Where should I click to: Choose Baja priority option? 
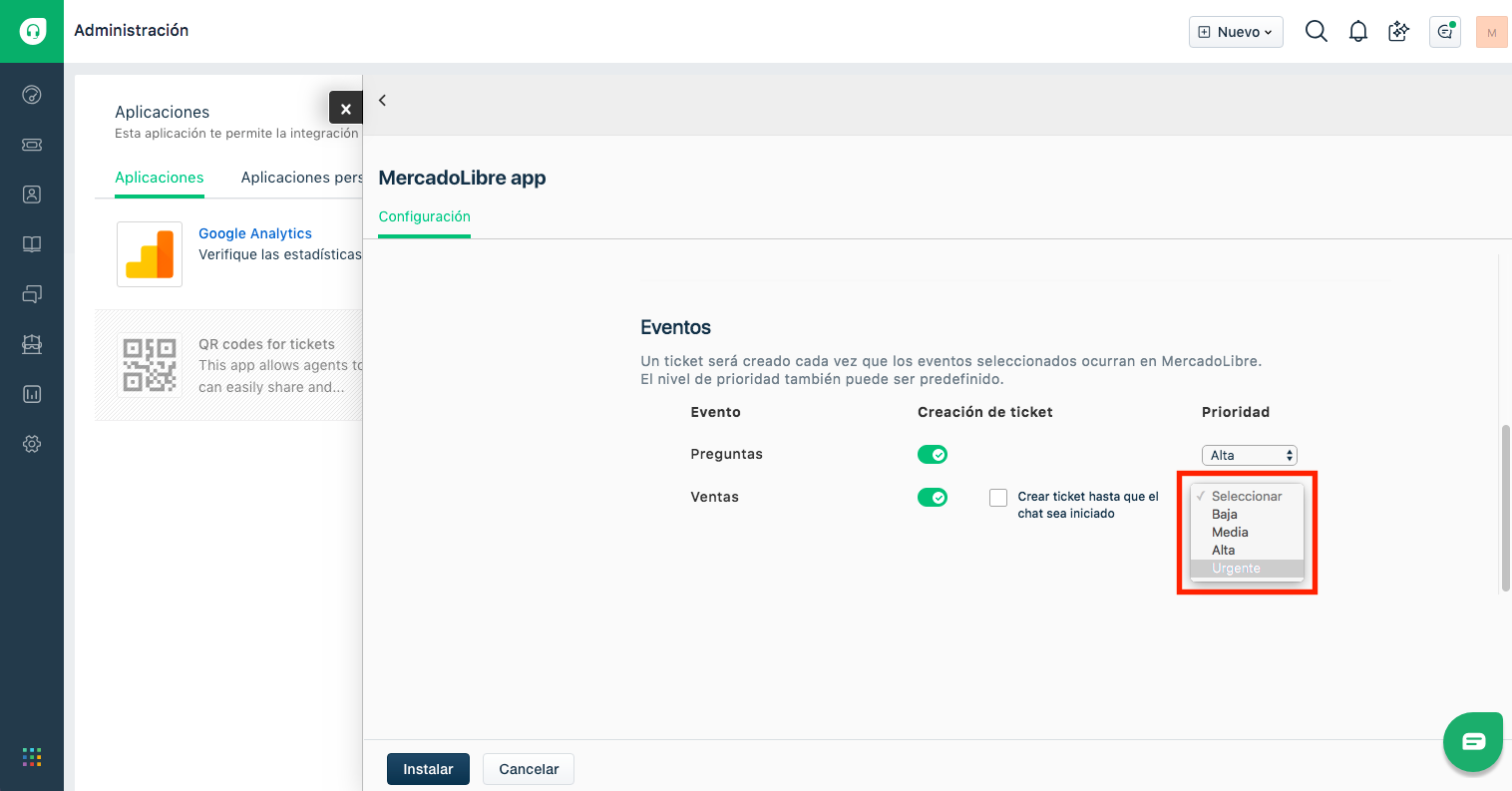click(x=1248, y=514)
